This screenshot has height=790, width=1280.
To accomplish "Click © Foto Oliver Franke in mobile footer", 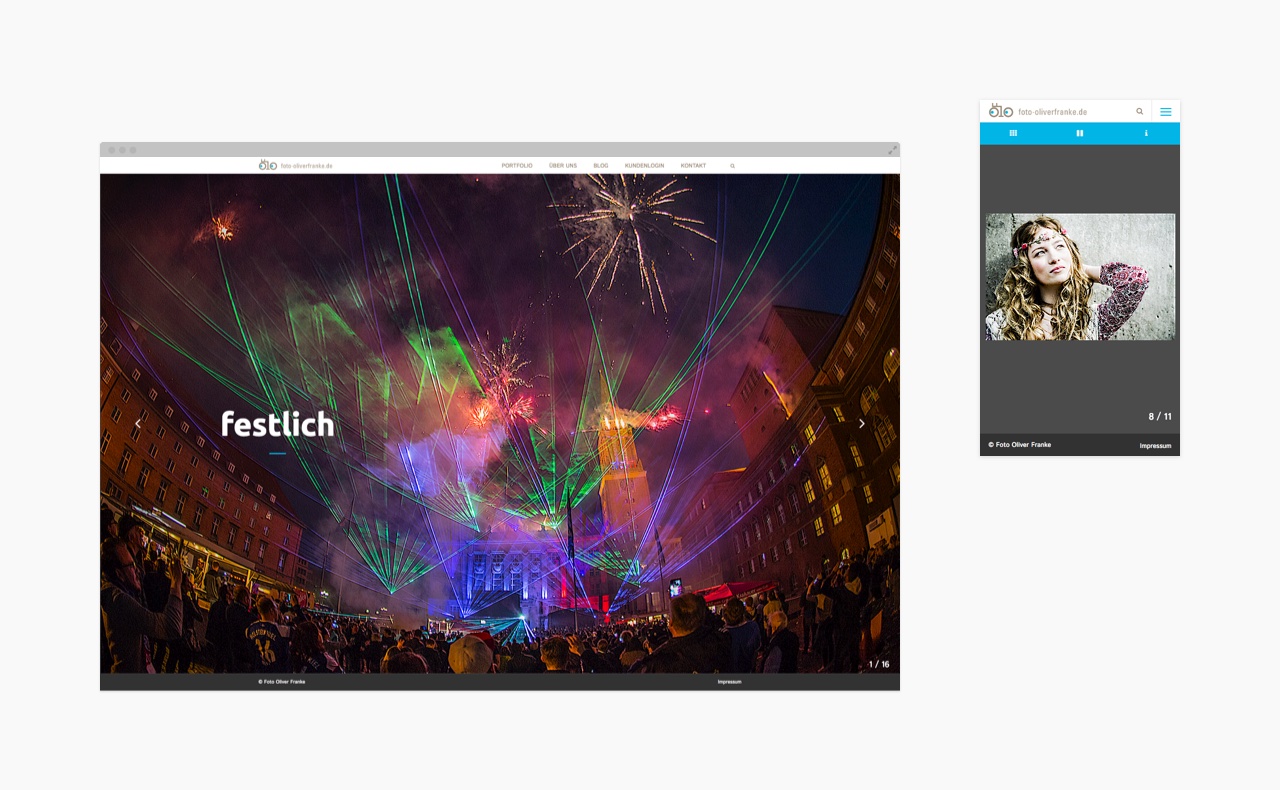I will coord(1020,445).
